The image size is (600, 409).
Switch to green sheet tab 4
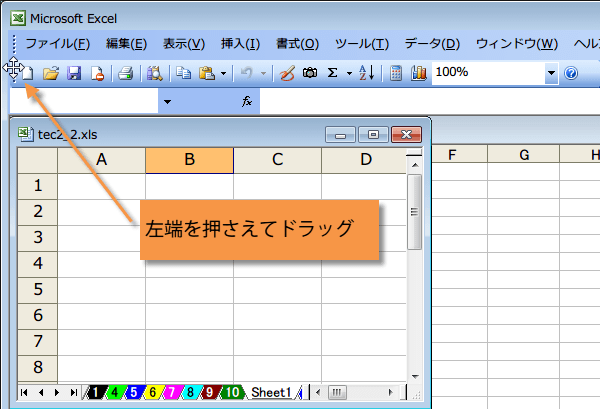(114, 392)
